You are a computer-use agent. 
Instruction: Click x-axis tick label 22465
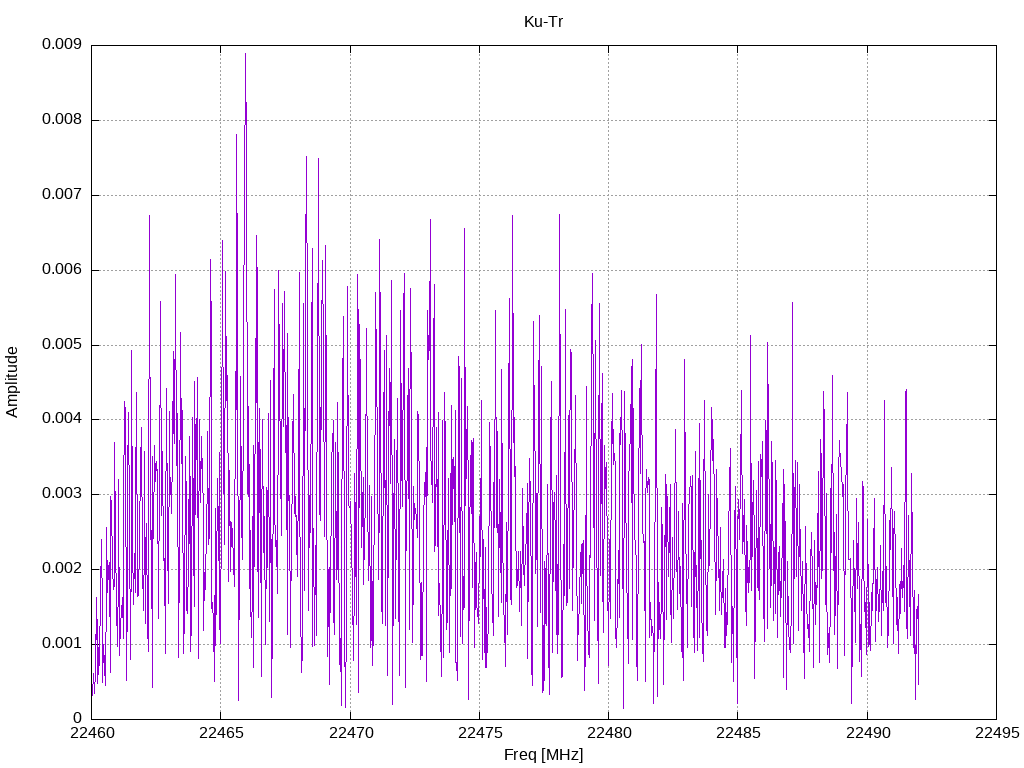pyautogui.click(x=221, y=733)
